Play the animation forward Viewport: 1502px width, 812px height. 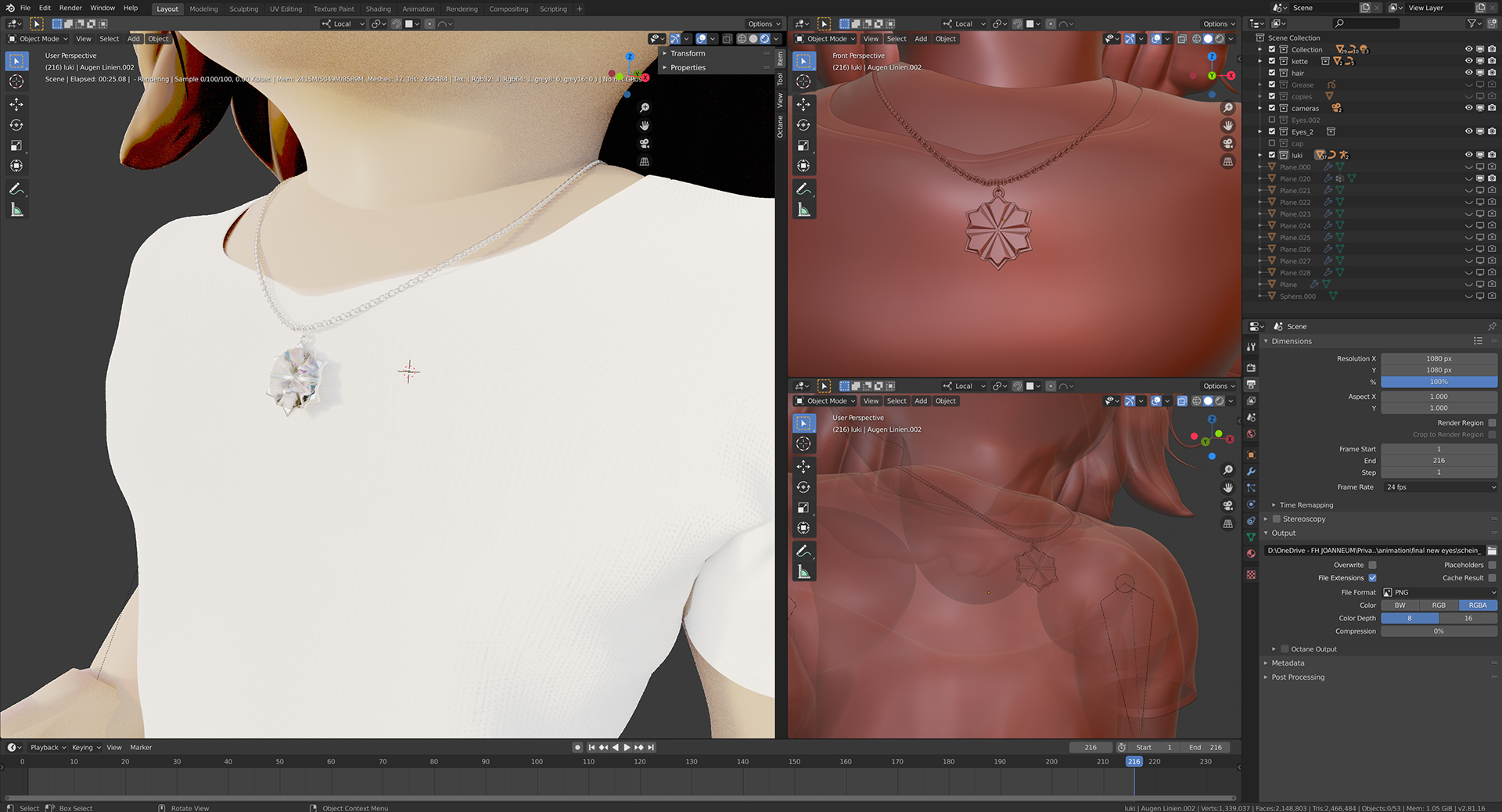627,748
